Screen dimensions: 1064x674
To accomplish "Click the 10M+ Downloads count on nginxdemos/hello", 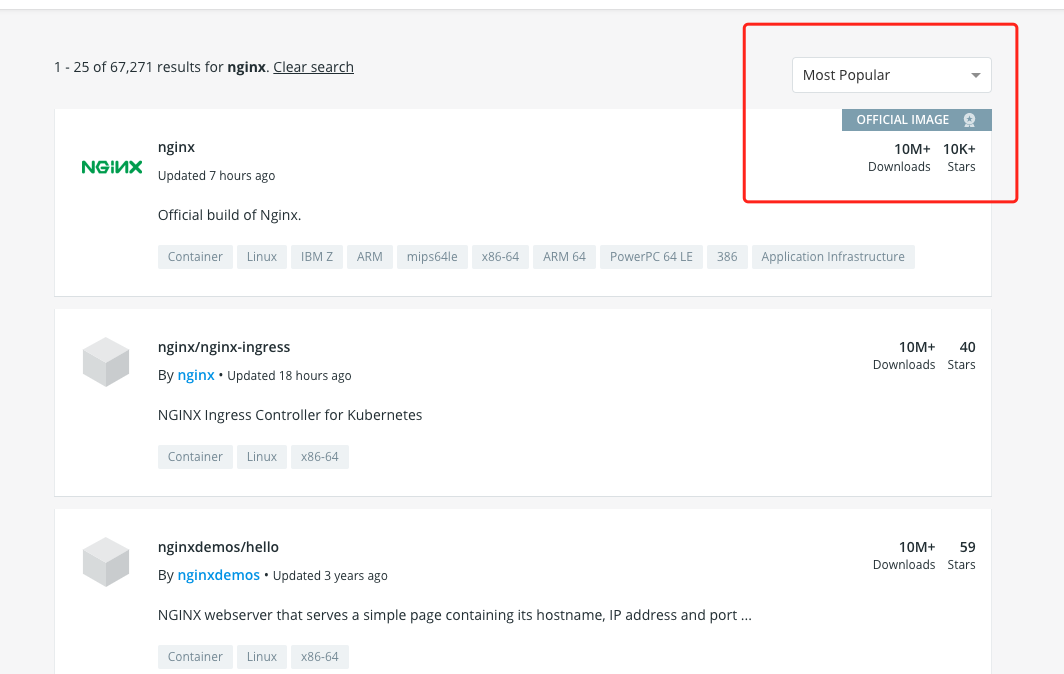I will click(904, 555).
